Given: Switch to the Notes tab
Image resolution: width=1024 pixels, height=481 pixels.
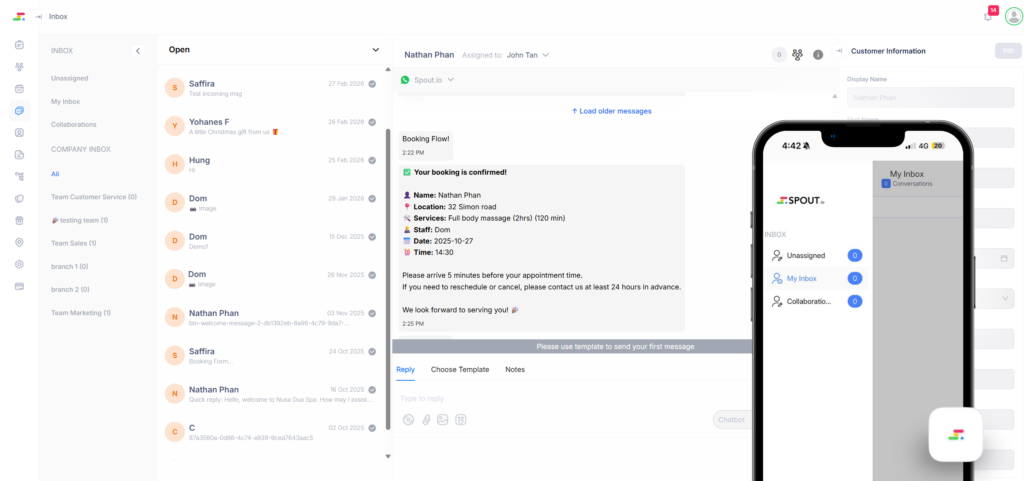Looking at the screenshot, I should (x=515, y=370).
